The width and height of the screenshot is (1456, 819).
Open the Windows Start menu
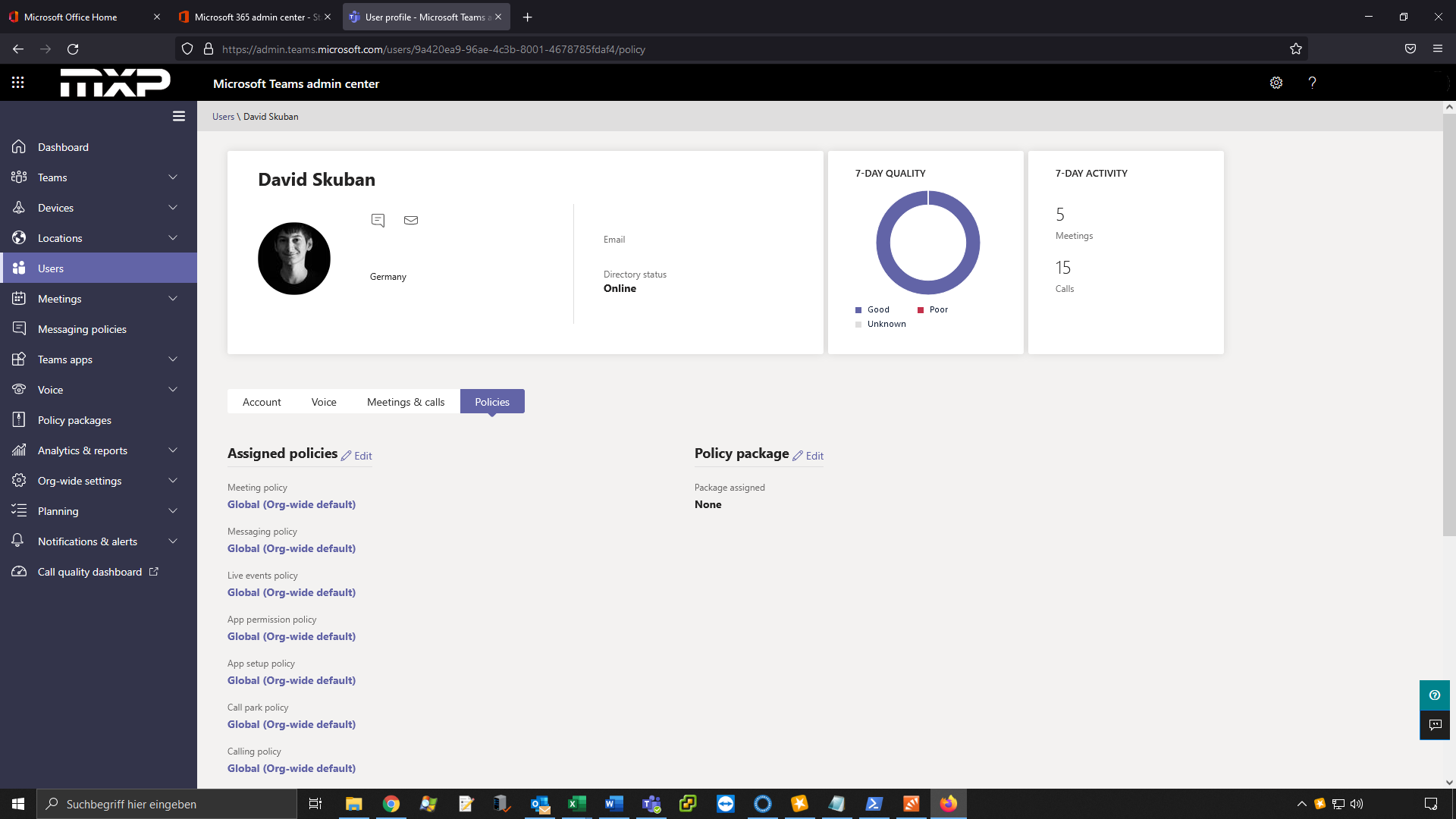(x=18, y=804)
